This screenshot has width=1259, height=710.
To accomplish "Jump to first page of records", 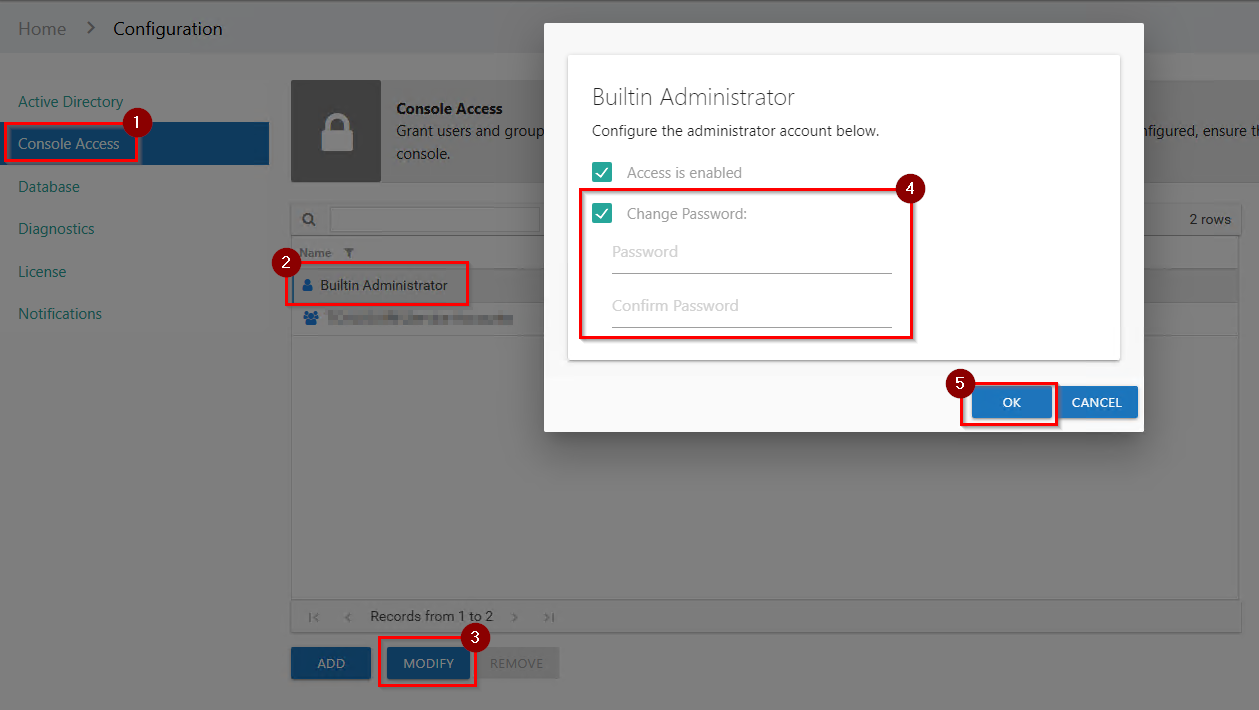I will [x=315, y=617].
